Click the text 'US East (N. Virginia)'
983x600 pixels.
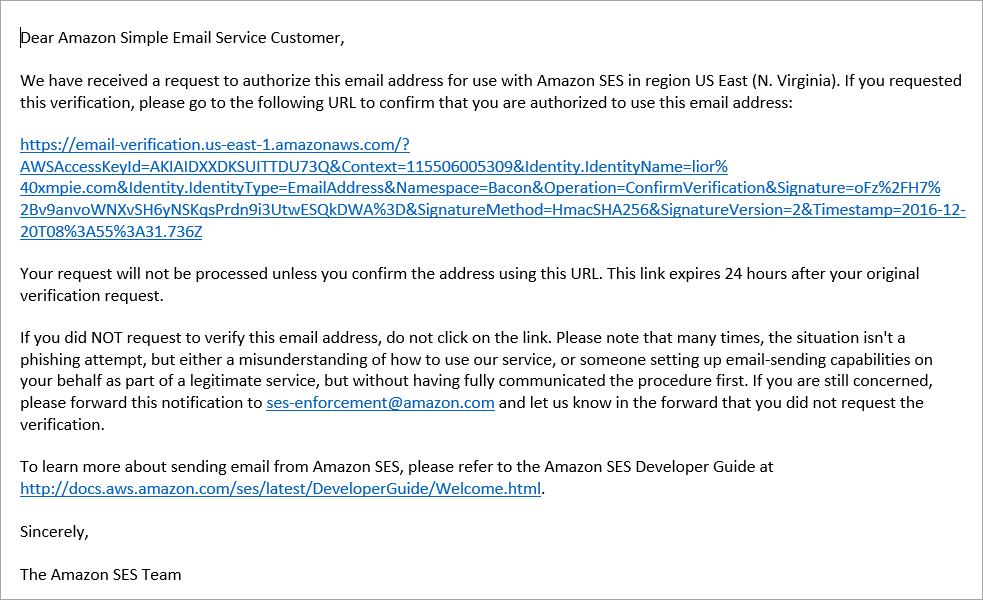tap(765, 81)
